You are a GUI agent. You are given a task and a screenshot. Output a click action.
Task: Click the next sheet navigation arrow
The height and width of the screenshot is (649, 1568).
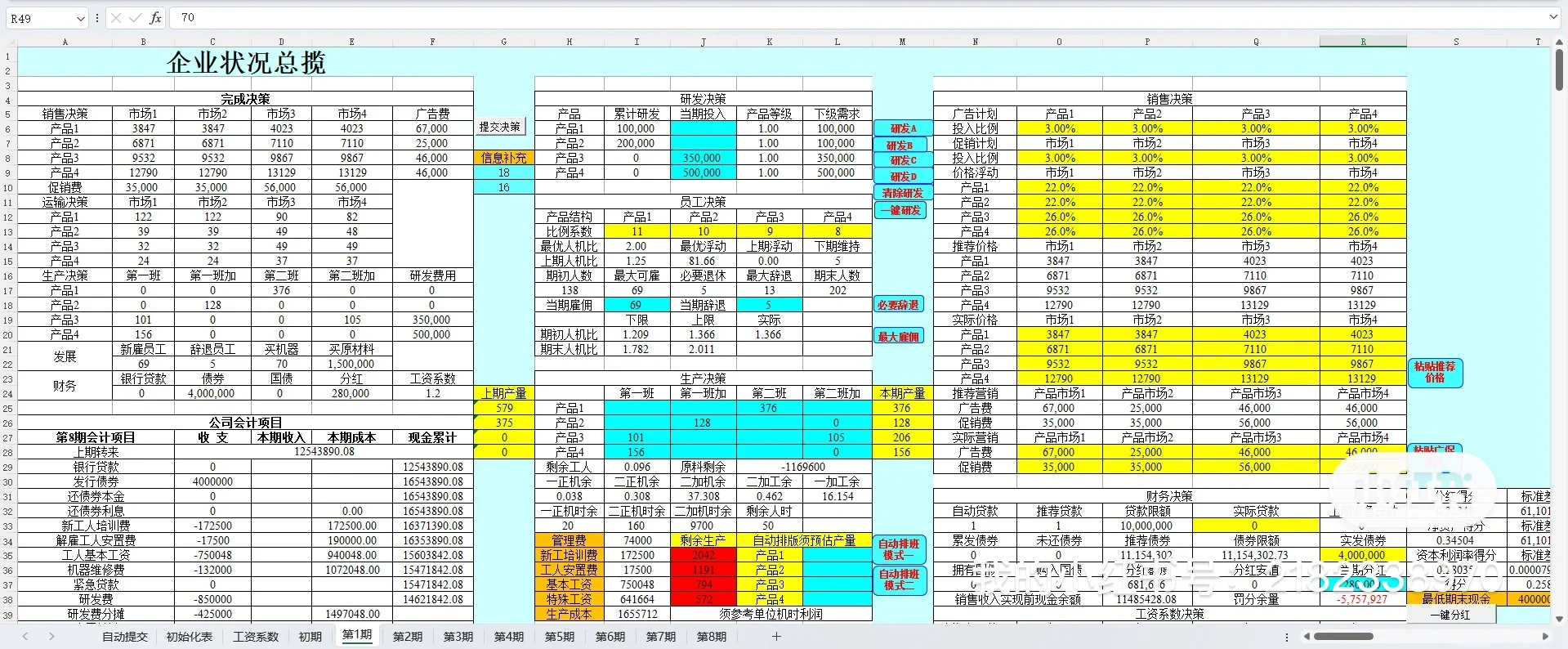click(51, 636)
